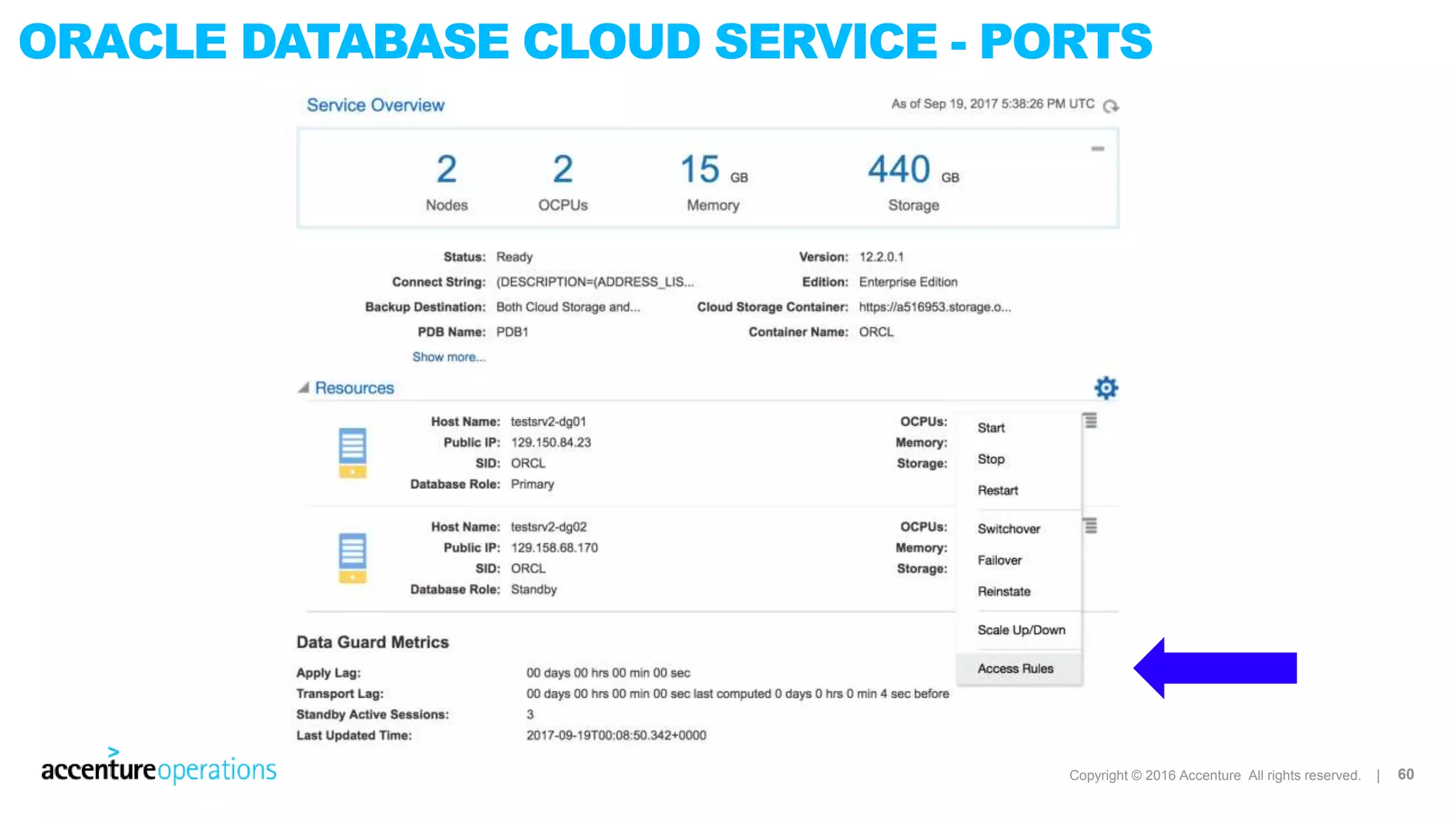Open action menu for testsrv2-dg01 node
Screen dimensions: 1456x819
pyautogui.click(x=1091, y=421)
